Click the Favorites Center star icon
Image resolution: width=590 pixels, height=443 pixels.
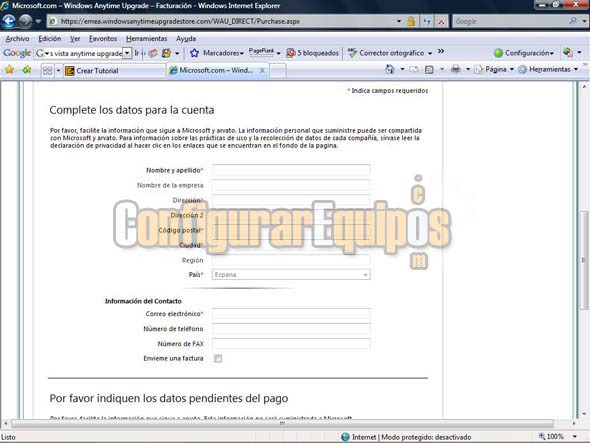9,70
